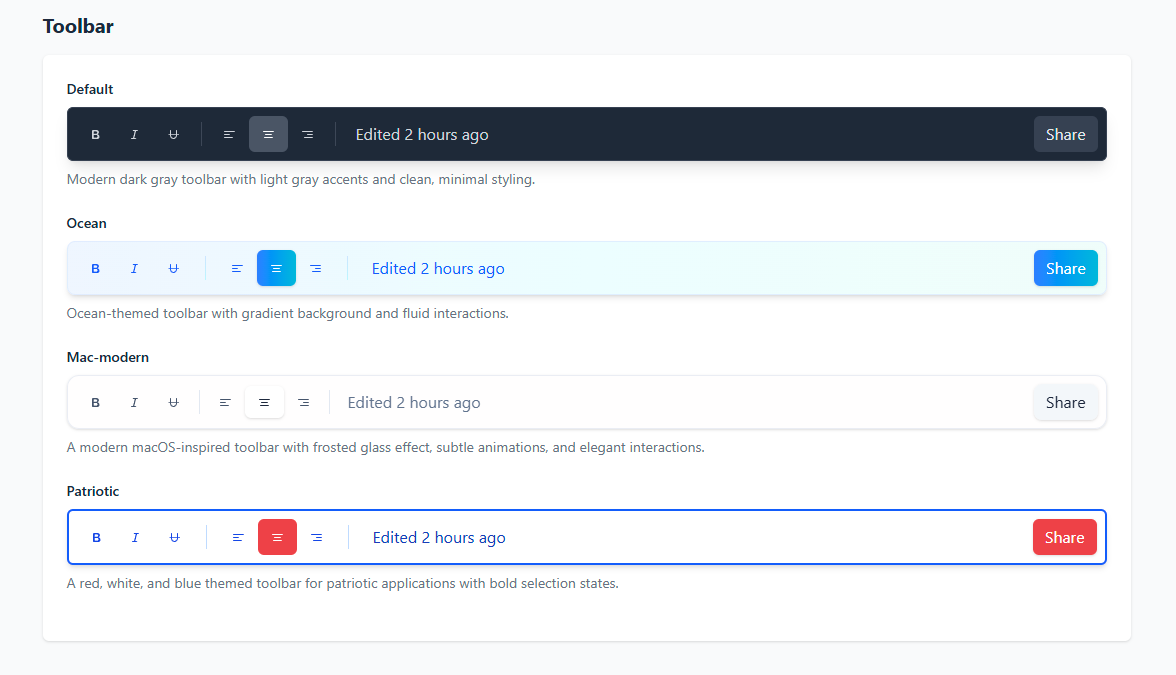This screenshot has height=675, width=1176.
Task: Click 'Edited 2 hours ago' in Ocean toolbar
Action: (438, 269)
